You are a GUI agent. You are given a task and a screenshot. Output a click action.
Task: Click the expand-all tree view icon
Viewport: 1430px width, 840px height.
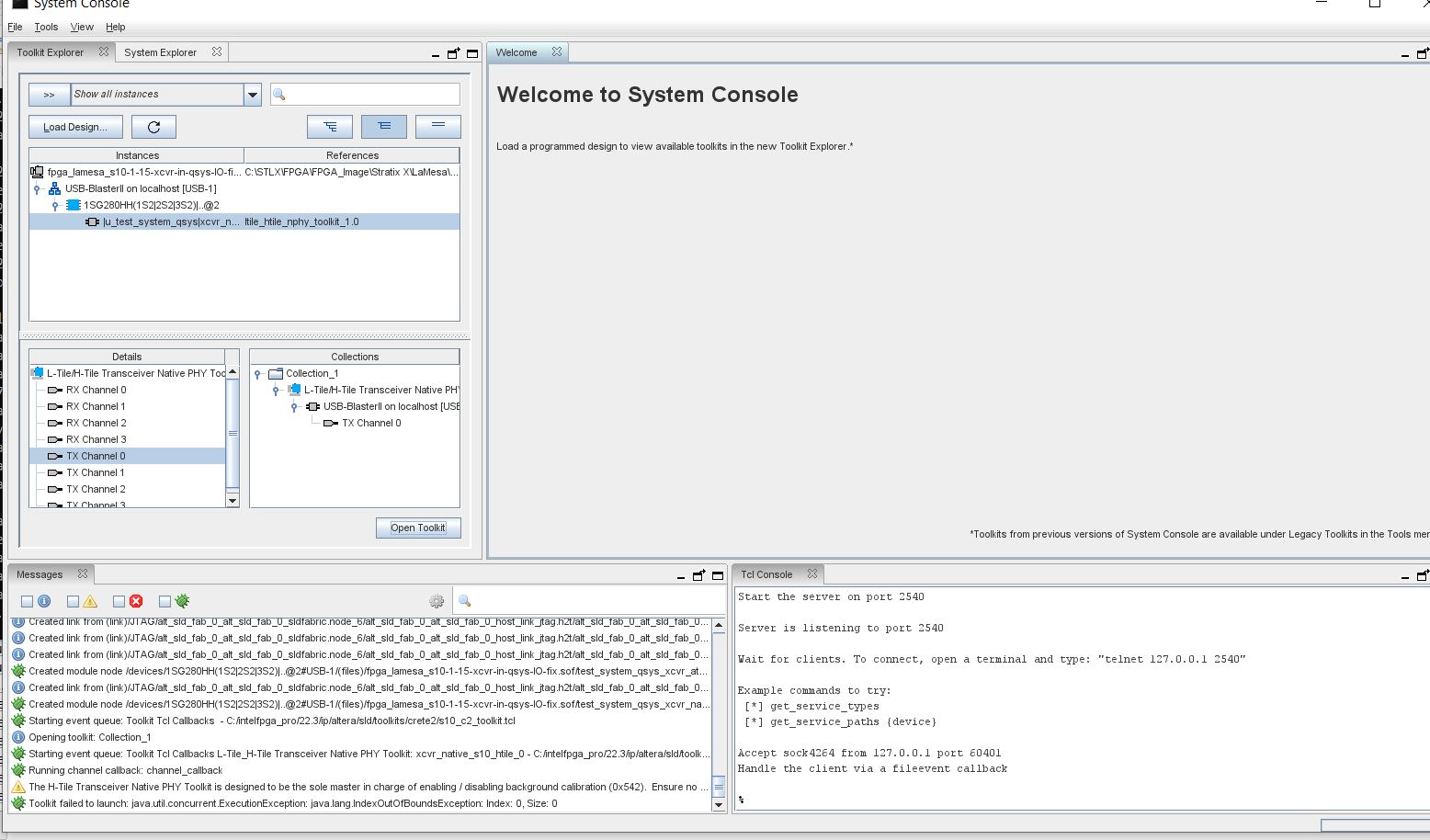click(330, 126)
